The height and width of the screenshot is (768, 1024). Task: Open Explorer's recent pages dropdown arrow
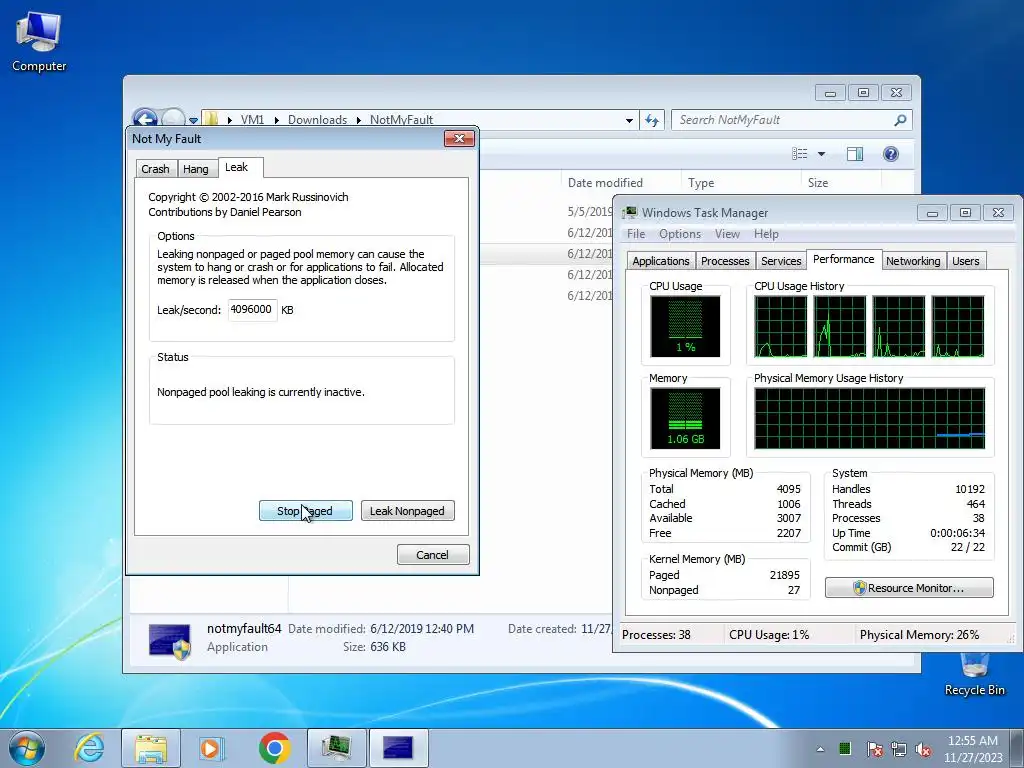(x=193, y=120)
